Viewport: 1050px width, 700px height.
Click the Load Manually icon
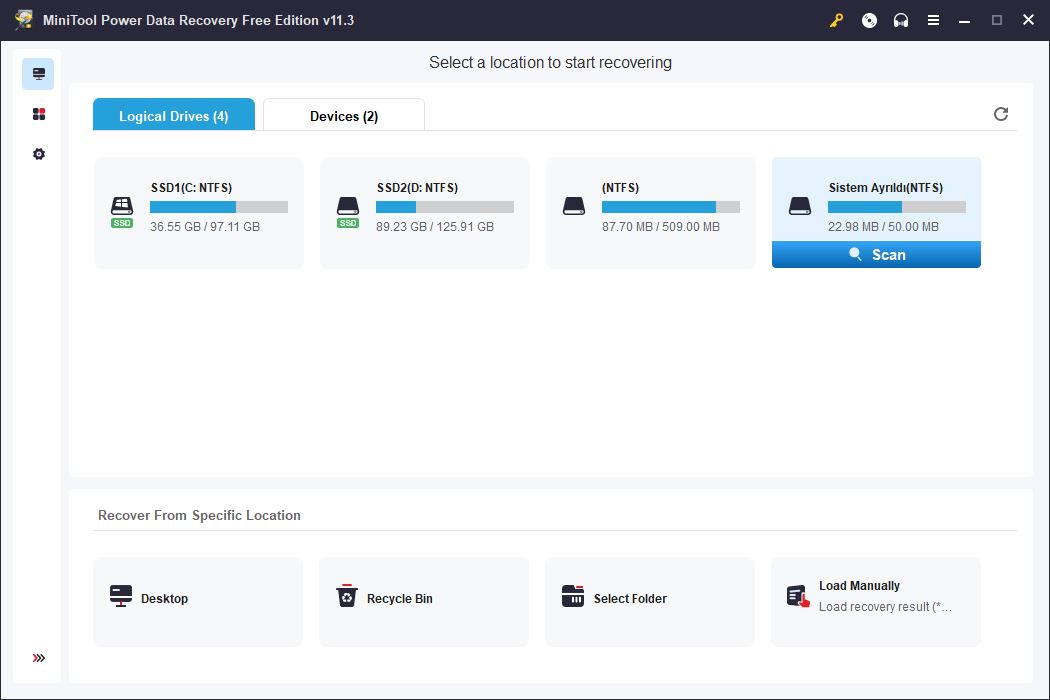pos(798,596)
